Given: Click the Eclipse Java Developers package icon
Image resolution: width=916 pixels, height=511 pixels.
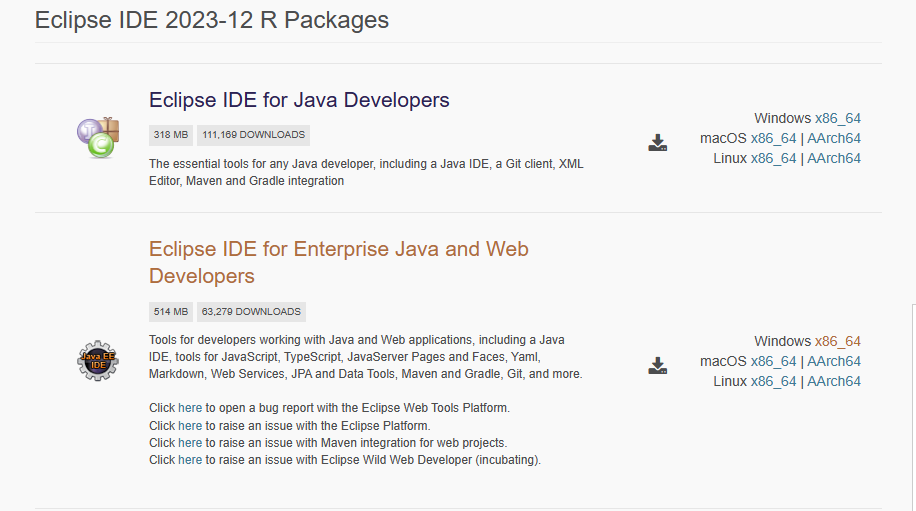Looking at the screenshot, I should (x=98, y=137).
